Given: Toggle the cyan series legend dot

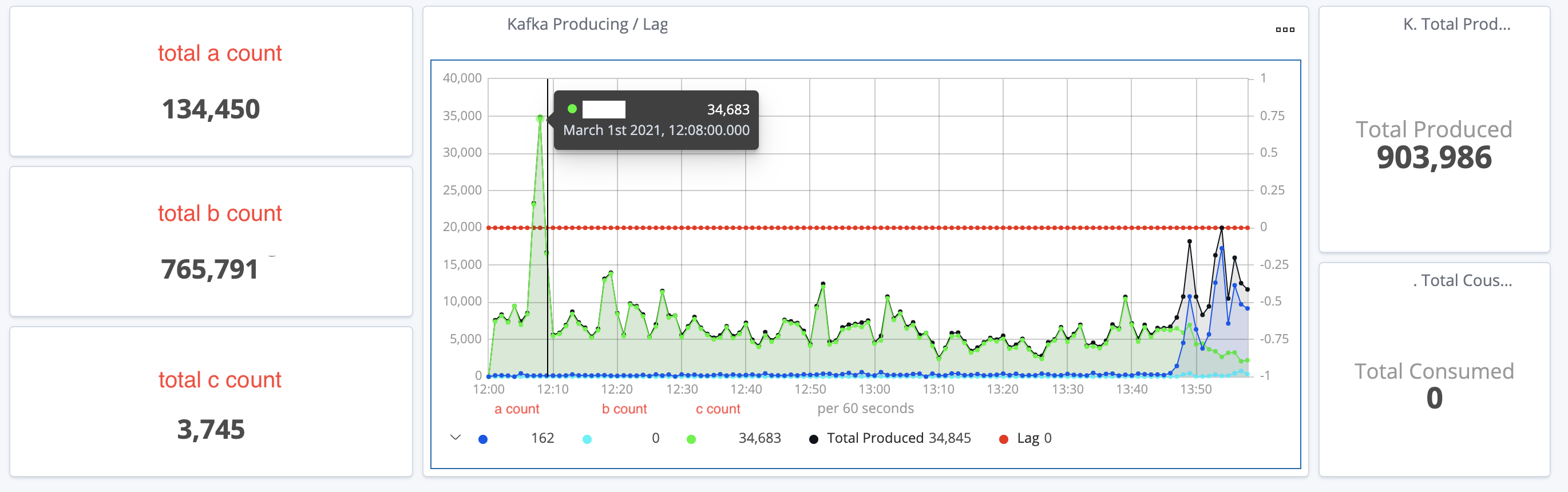Looking at the screenshot, I should [x=587, y=439].
